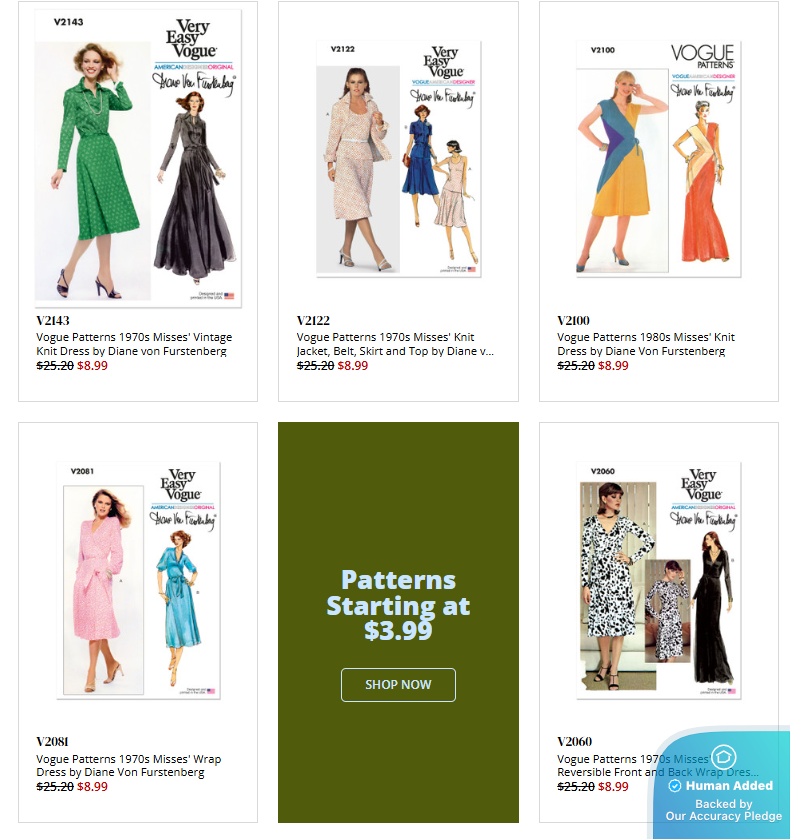Click the V2100 product number heading

pyautogui.click(x=573, y=321)
